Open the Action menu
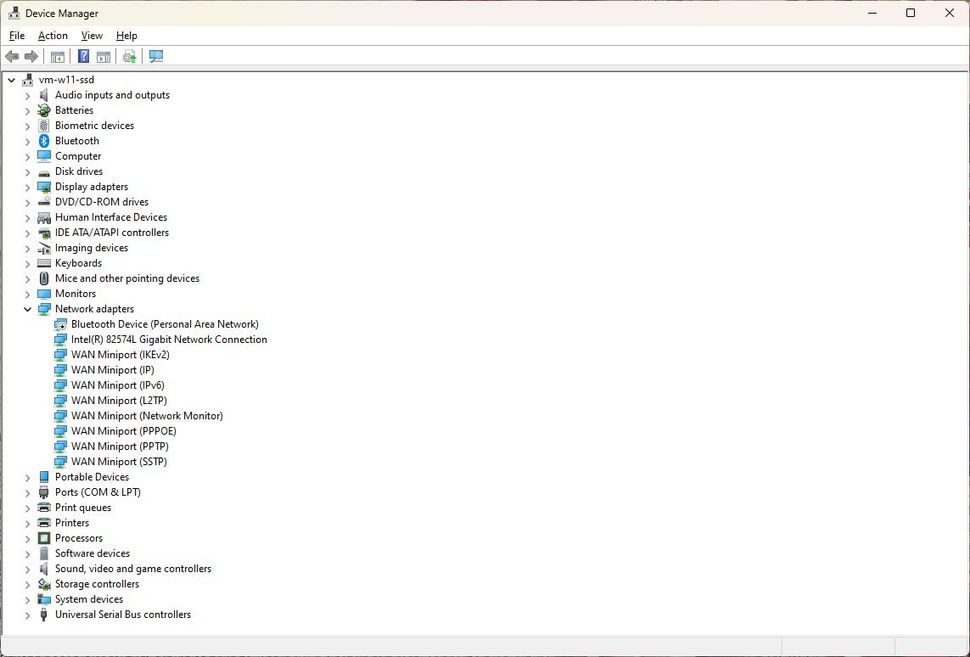The width and height of the screenshot is (970, 657). click(53, 36)
